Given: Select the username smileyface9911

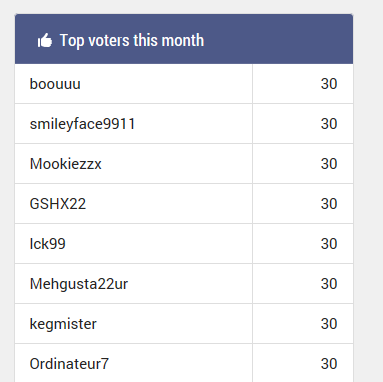Looking at the screenshot, I should point(82,124).
